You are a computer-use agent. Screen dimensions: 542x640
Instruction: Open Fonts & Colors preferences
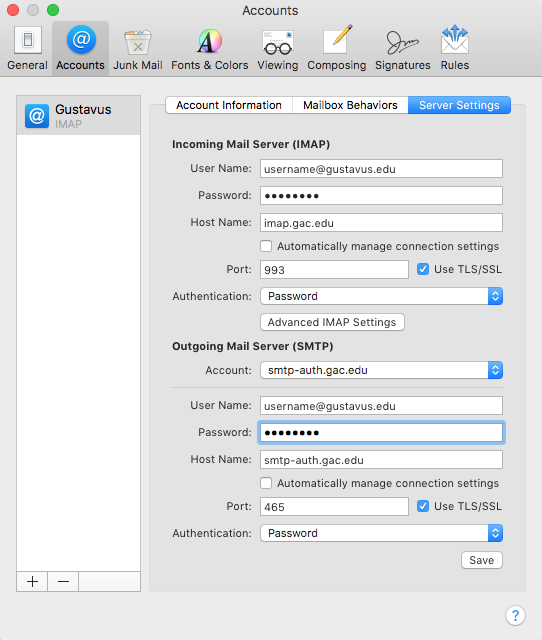coord(209,48)
